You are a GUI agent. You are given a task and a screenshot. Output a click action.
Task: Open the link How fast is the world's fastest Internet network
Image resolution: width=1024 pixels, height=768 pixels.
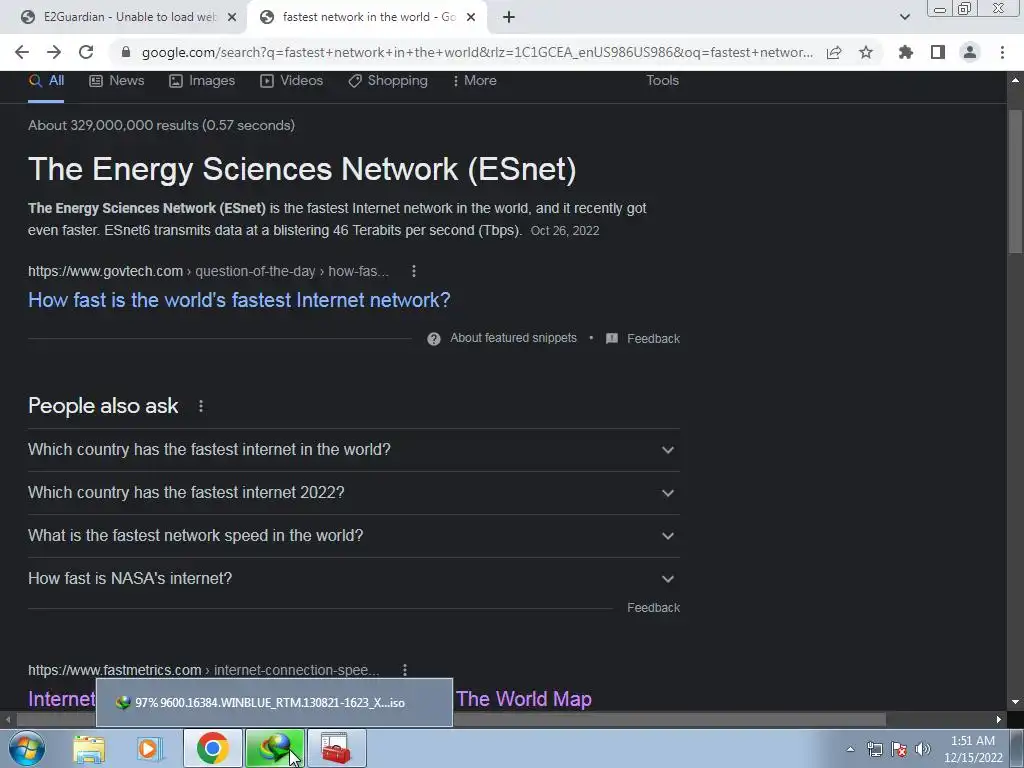click(239, 300)
